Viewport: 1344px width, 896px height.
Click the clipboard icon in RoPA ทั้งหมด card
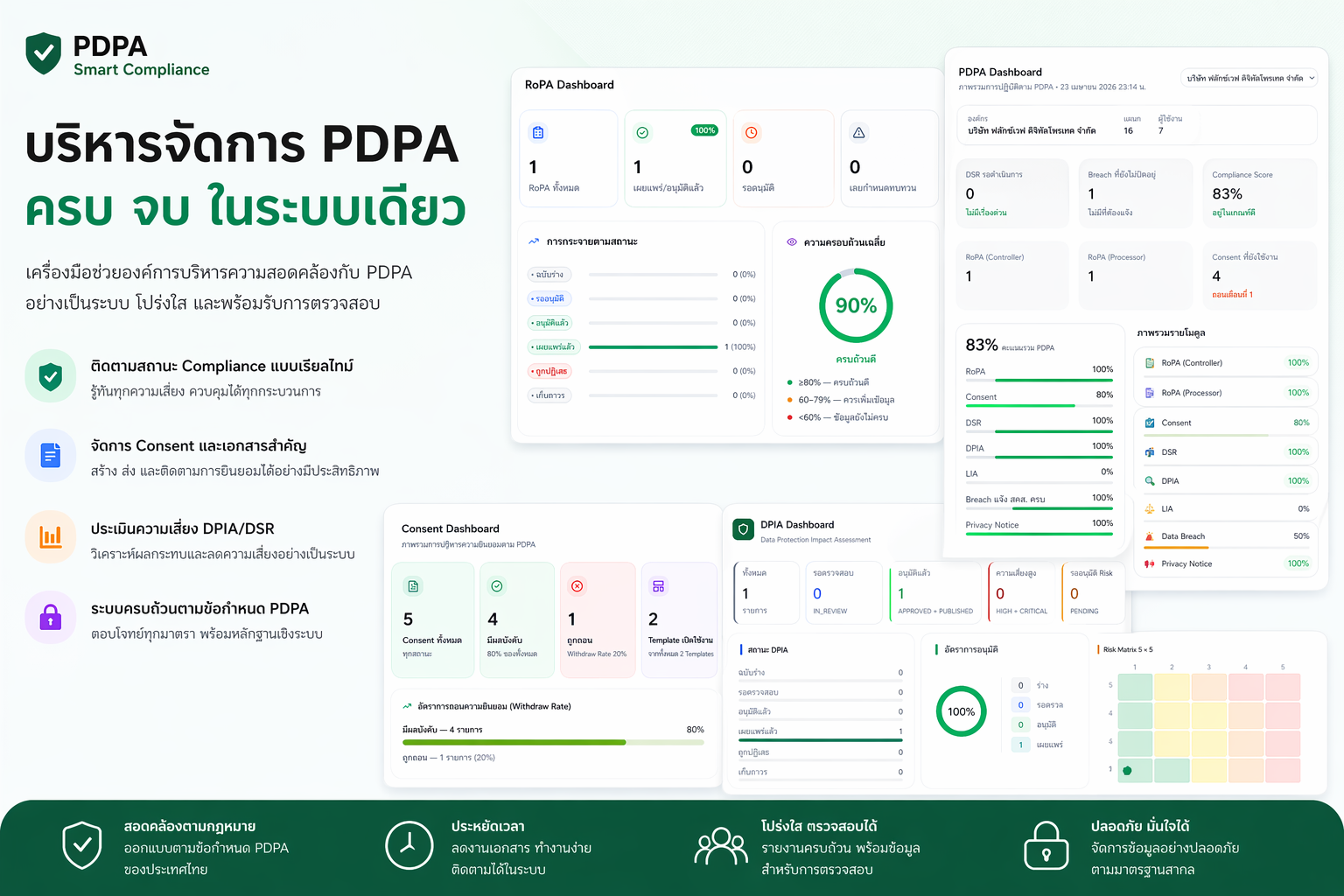pyautogui.click(x=538, y=133)
